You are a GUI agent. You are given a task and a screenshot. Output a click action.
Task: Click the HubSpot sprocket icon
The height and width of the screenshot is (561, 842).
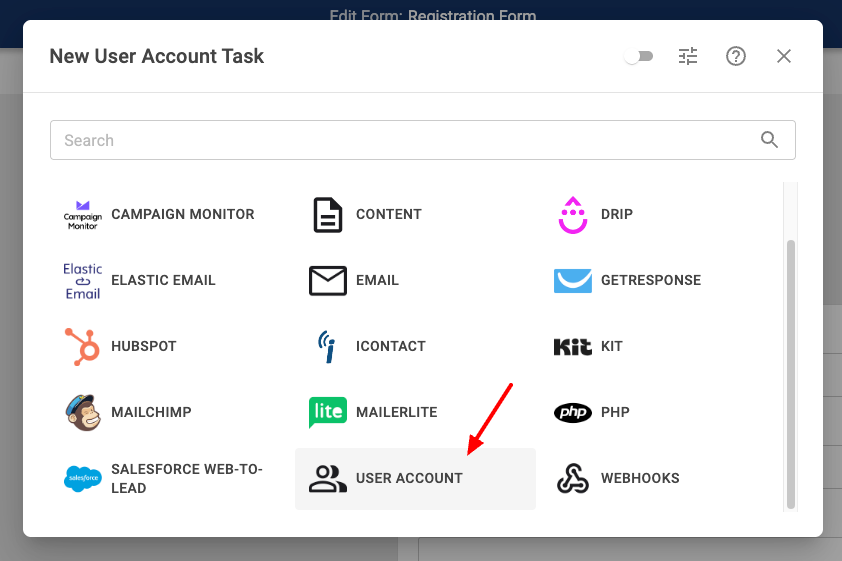(82, 346)
